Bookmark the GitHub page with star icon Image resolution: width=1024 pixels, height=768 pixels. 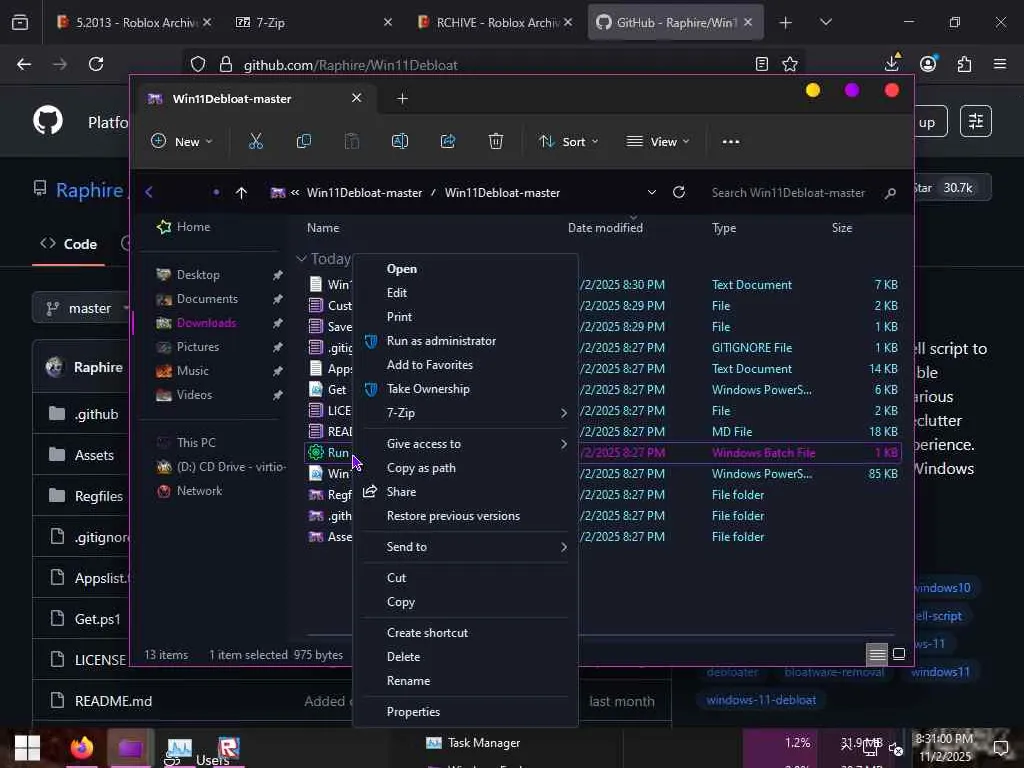pos(790,64)
